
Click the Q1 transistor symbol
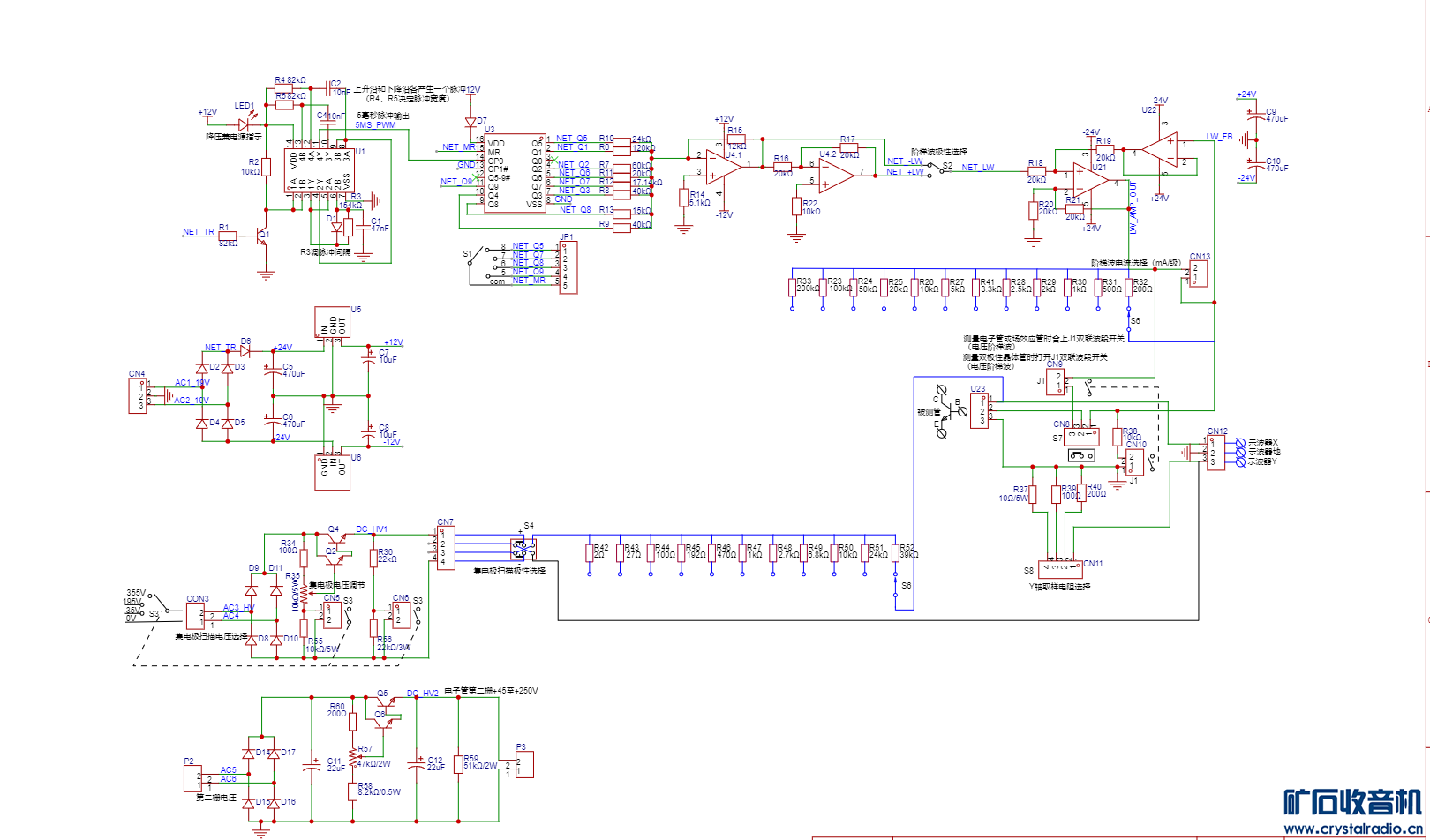tap(262, 236)
